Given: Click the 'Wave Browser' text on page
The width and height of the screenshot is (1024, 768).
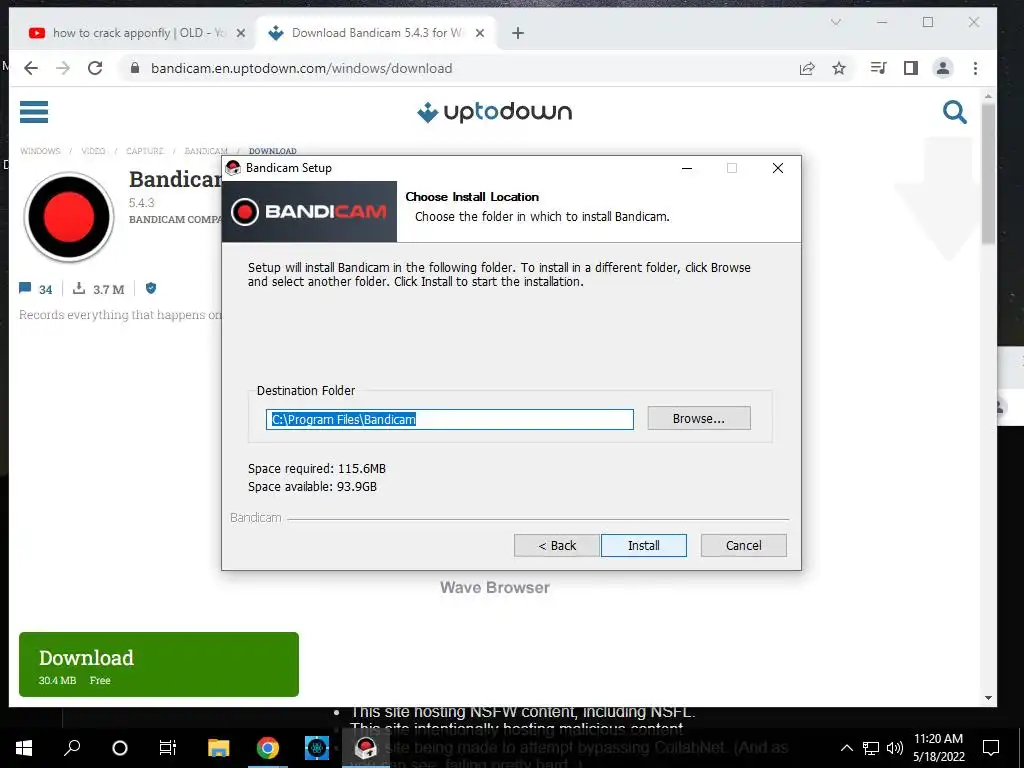Looking at the screenshot, I should point(495,587).
